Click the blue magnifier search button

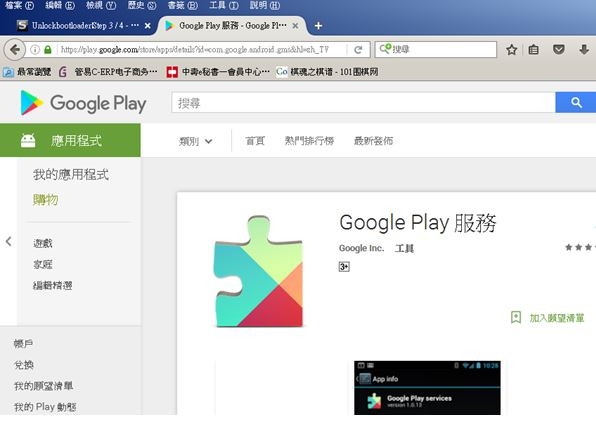[575, 103]
